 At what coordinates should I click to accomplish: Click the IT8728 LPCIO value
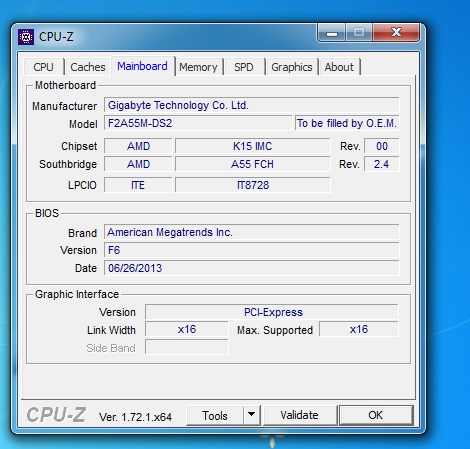tap(253, 185)
